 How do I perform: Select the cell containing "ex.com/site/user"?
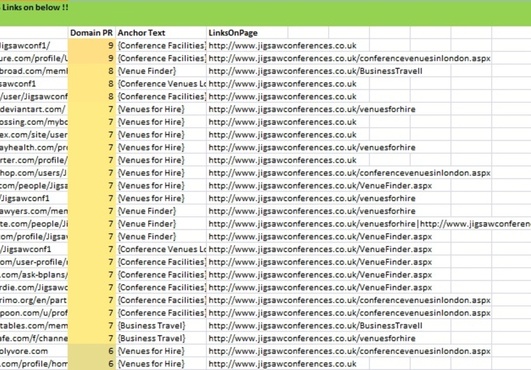34,135
